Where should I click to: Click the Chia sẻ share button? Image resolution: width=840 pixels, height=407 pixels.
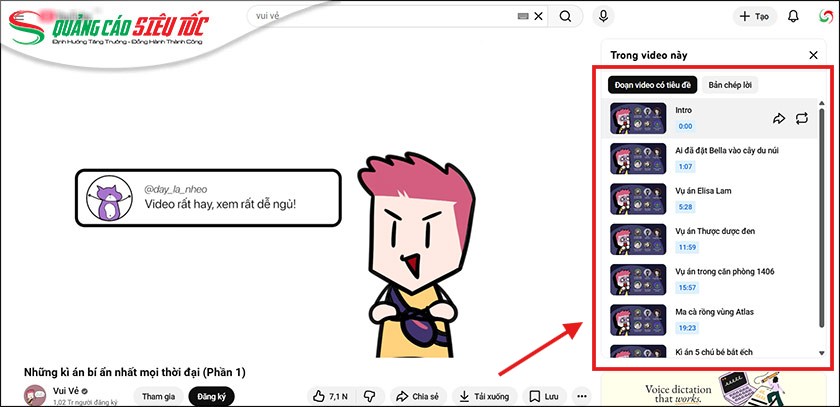point(417,396)
